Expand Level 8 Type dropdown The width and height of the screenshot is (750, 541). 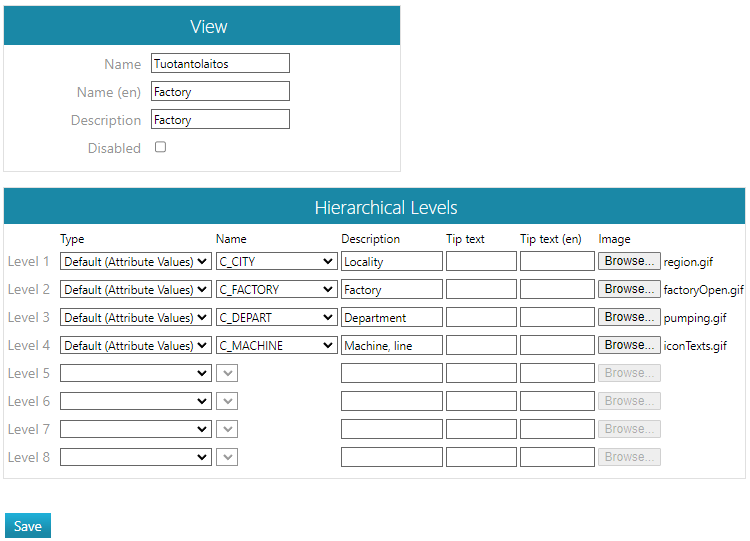pos(136,457)
